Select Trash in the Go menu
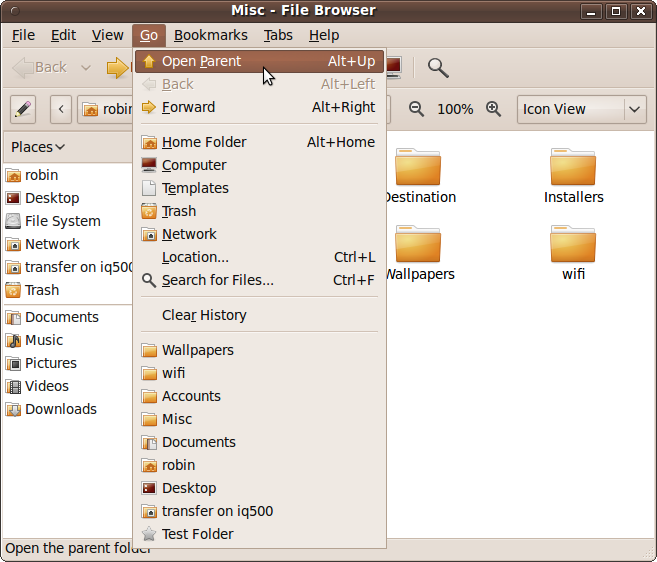The height and width of the screenshot is (562, 657). click(259, 211)
